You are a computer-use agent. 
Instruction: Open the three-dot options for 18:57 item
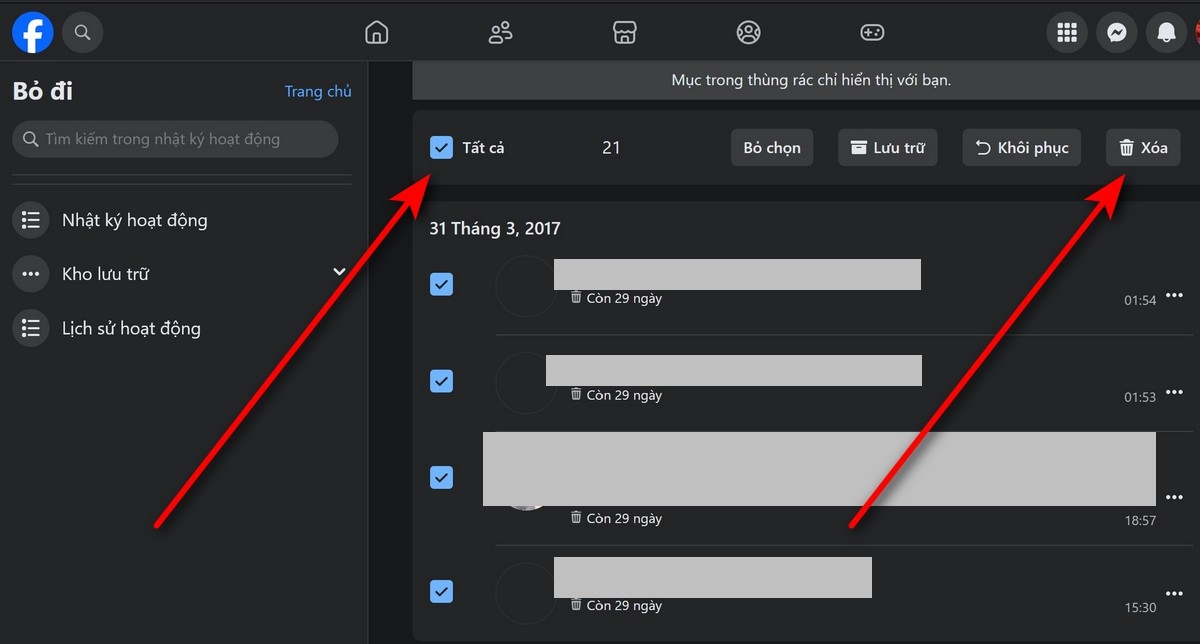tap(1174, 496)
